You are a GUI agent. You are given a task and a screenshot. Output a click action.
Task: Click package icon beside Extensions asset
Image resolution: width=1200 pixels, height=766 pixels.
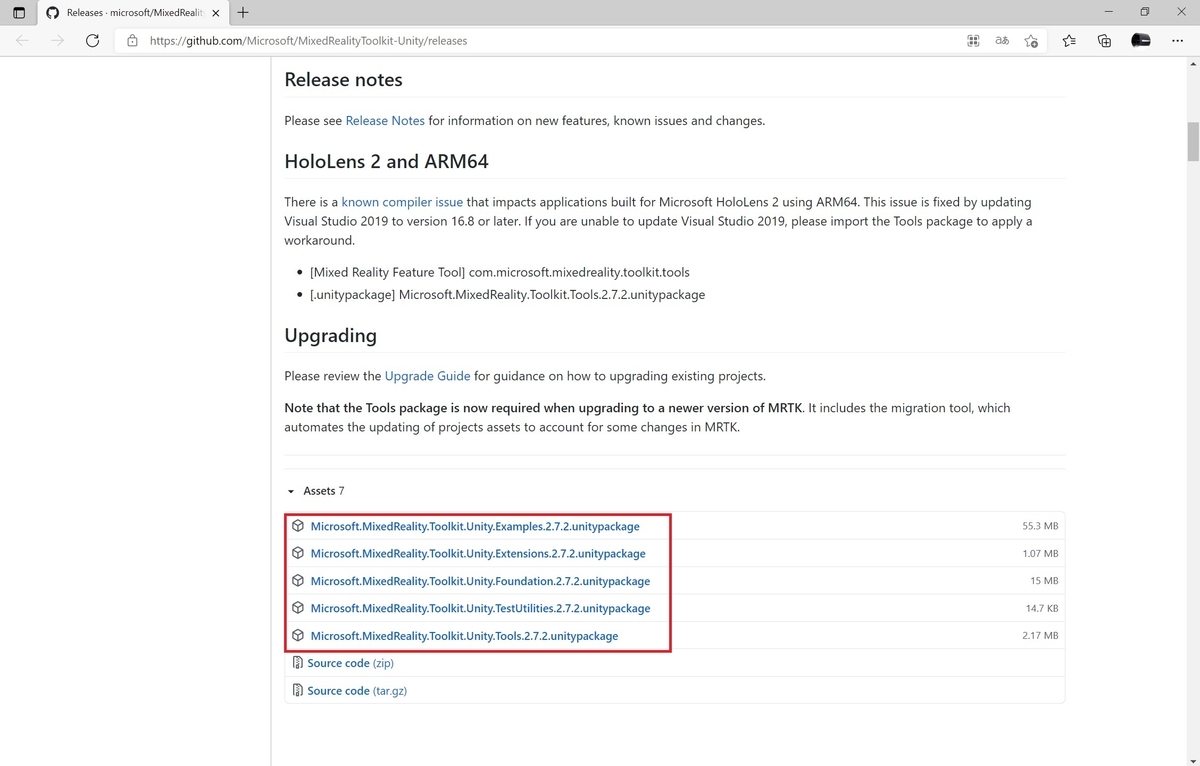[x=298, y=553]
